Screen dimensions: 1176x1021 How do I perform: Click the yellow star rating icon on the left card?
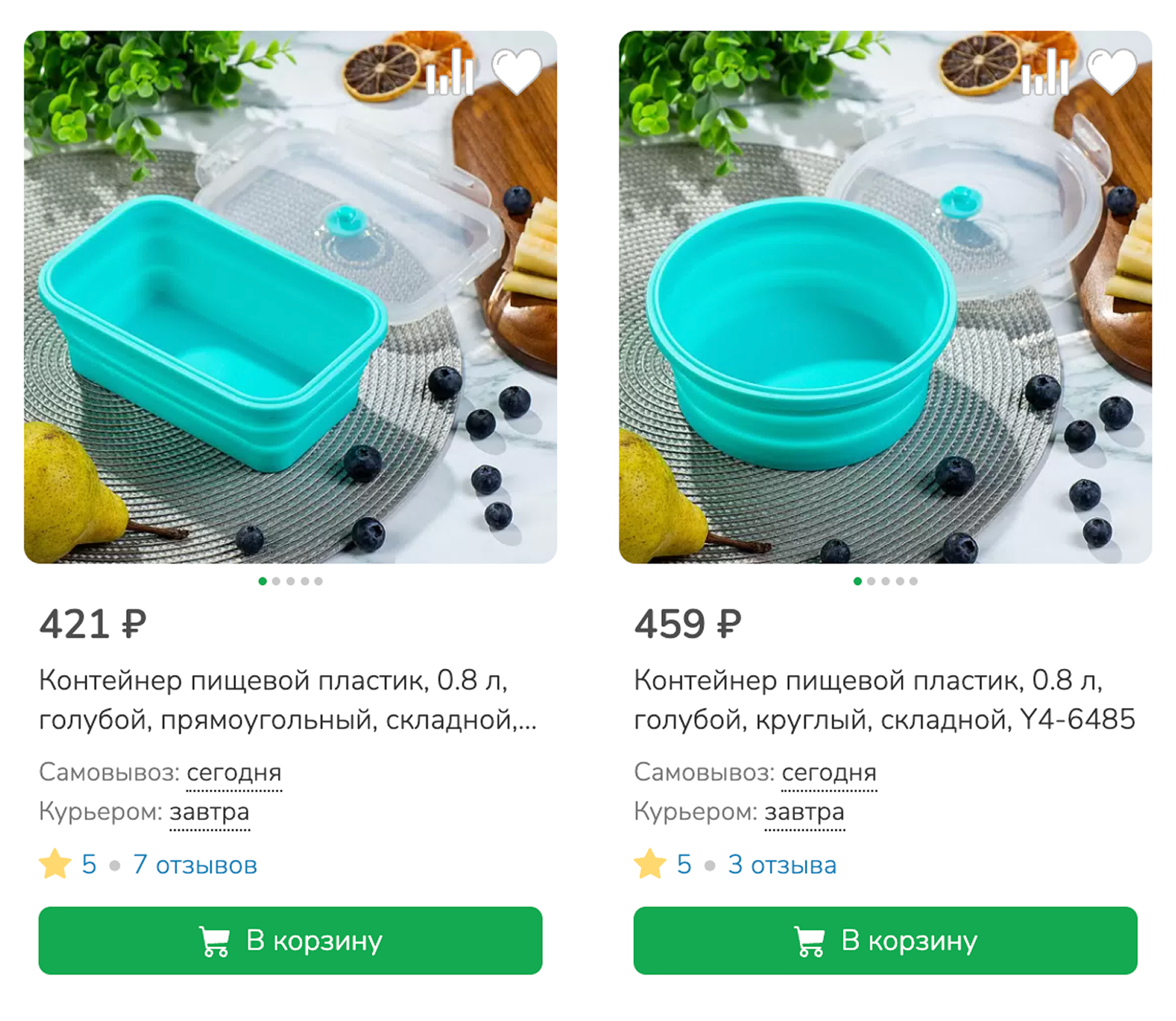[54, 864]
